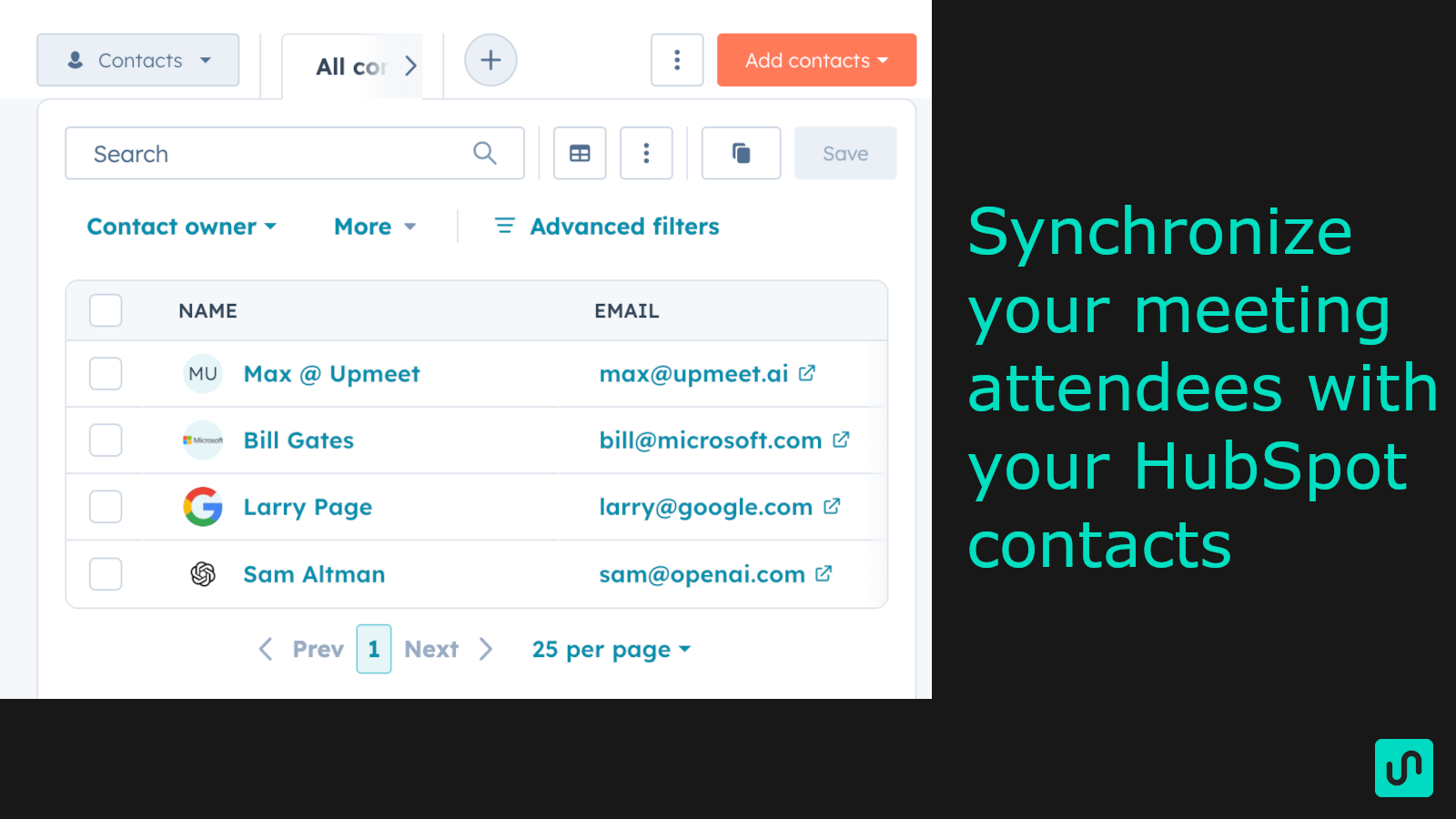
Task: Click the clone view copy icon
Action: 741,154
